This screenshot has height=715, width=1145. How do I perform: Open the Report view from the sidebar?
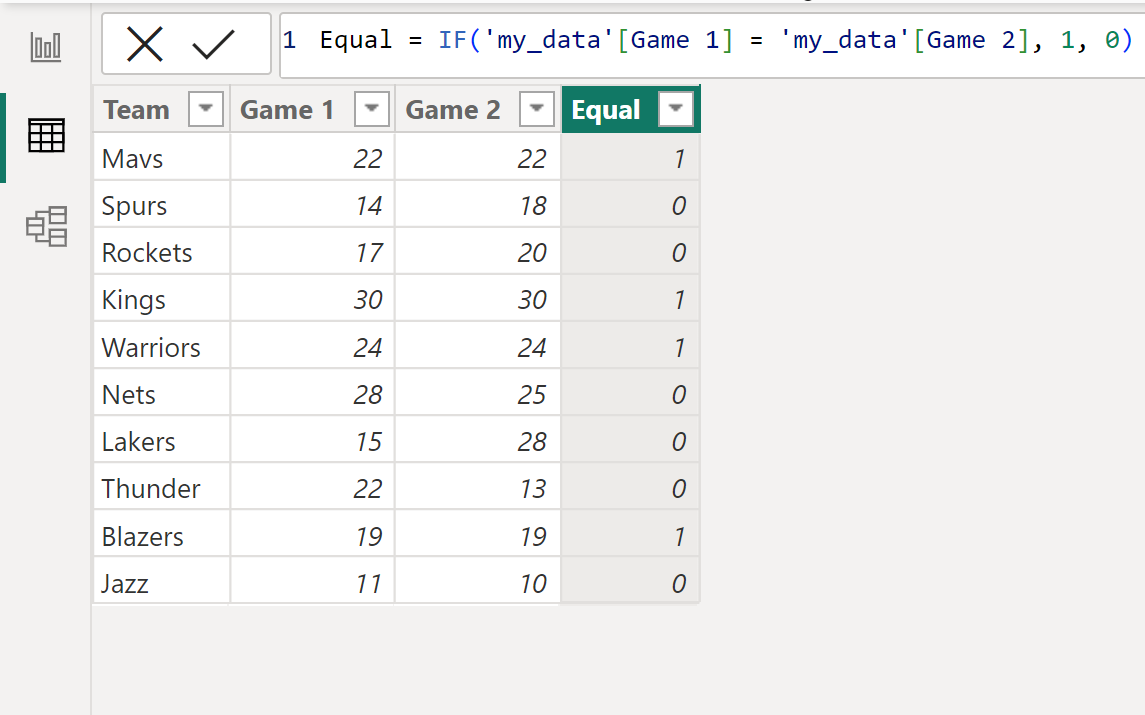pos(46,47)
